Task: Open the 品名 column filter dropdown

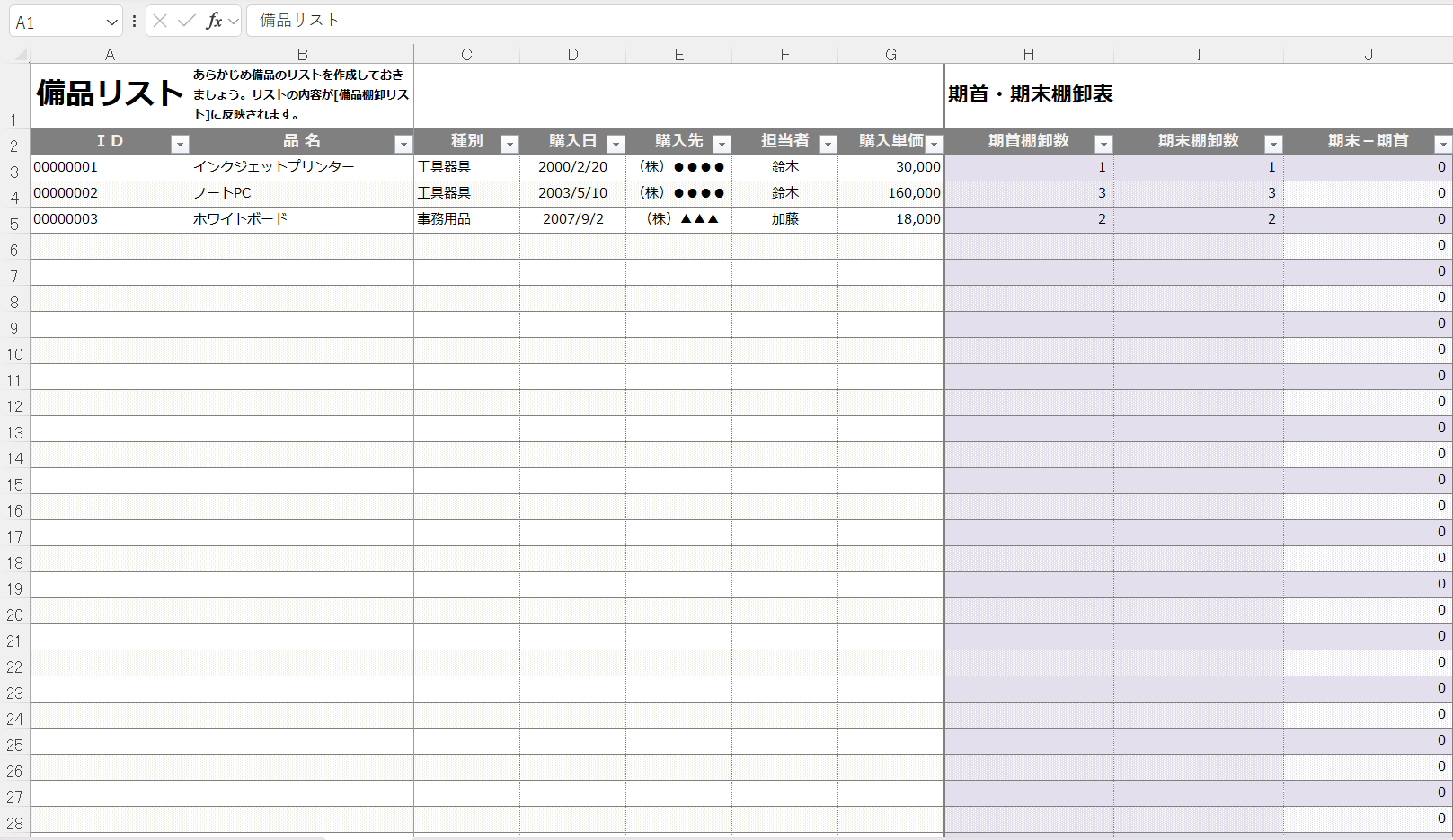Action: coord(403,144)
